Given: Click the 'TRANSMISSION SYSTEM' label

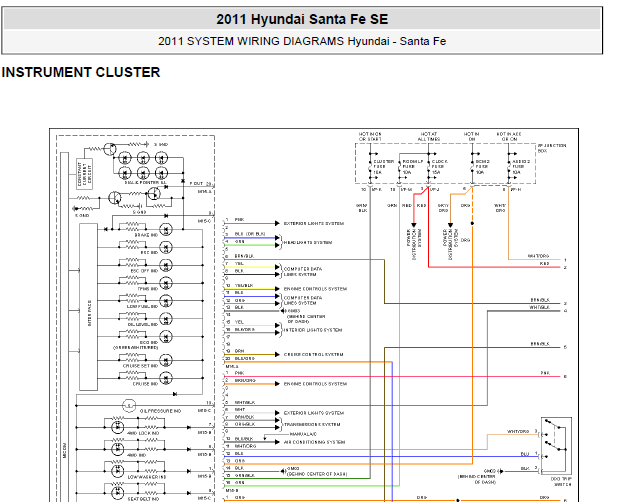Looking at the screenshot, I should tap(312, 425).
